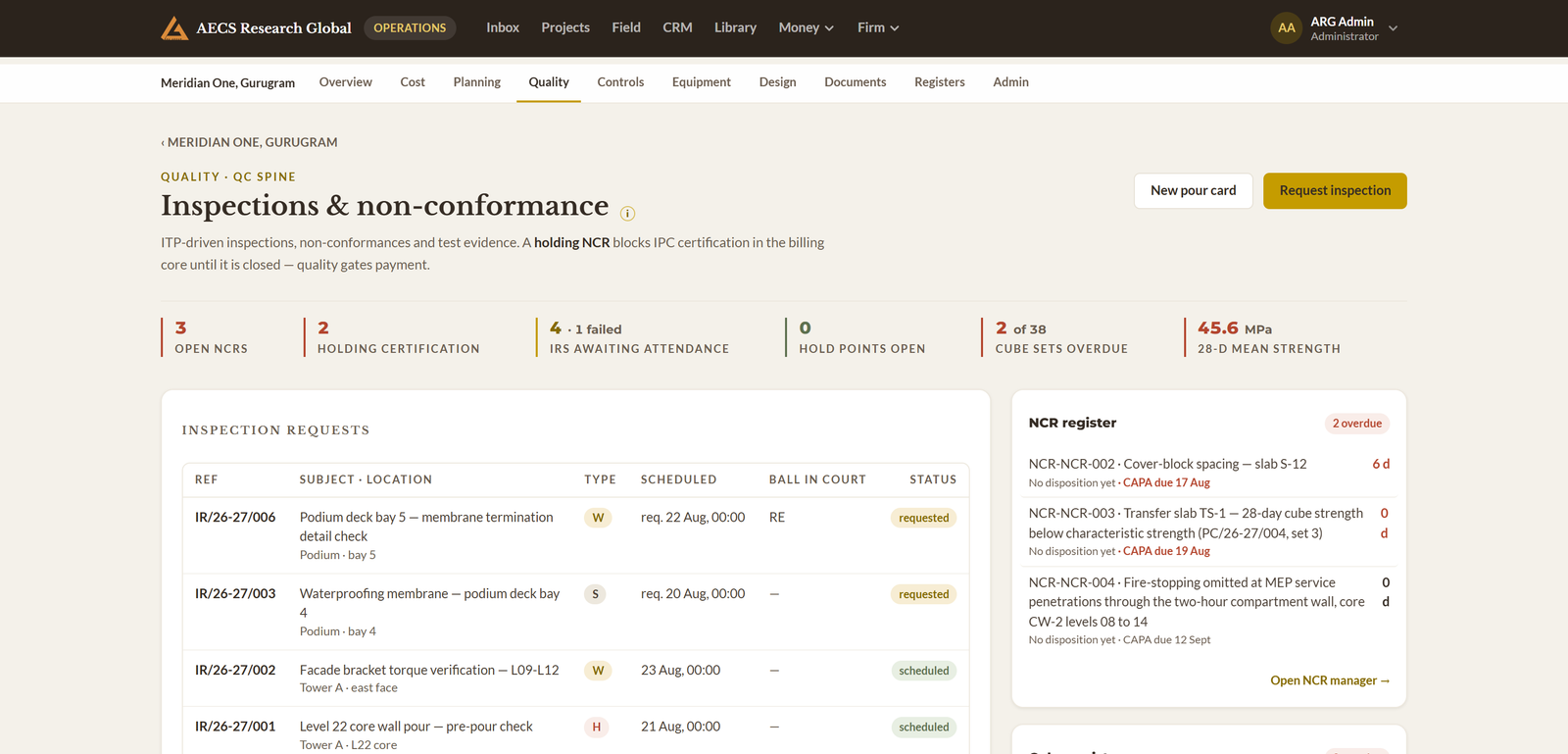Open the Library menu item
The width and height of the screenshot is (1568, 754).
735,27
